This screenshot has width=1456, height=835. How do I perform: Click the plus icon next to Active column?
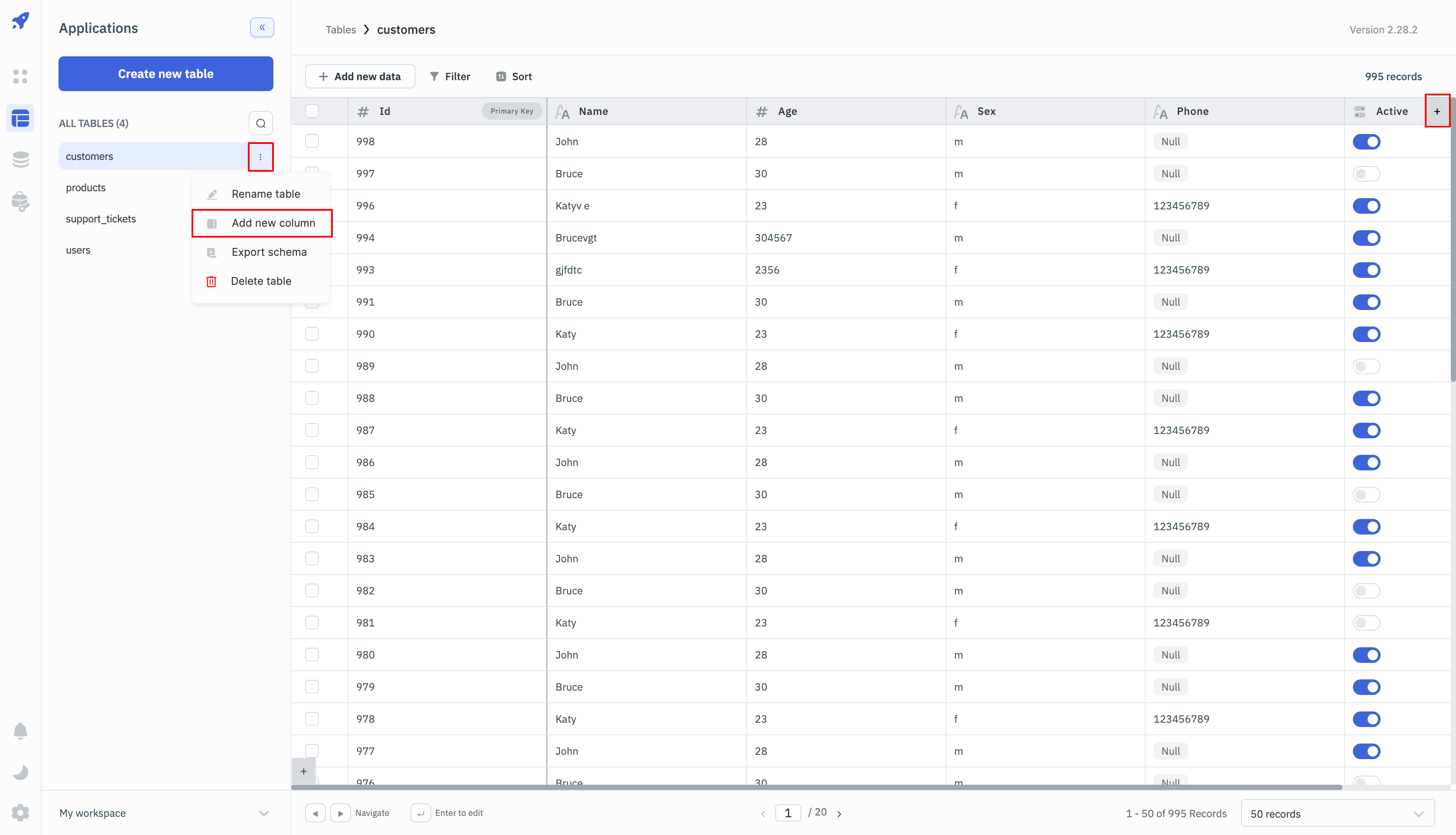point(1436,111)
